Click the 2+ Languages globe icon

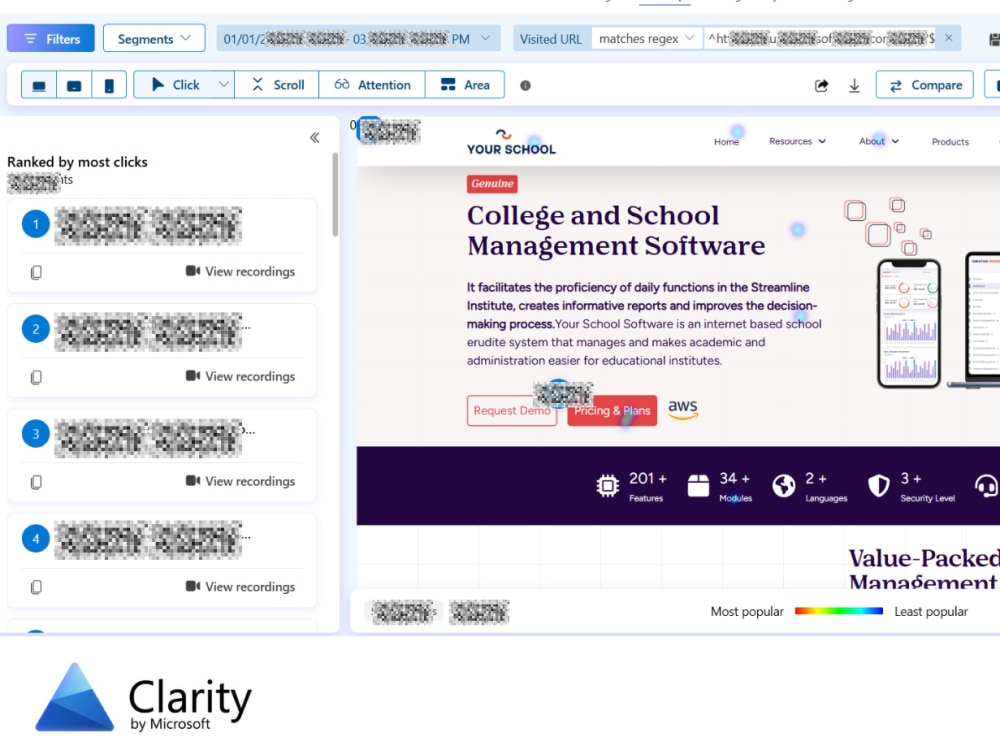click(x=784, y=485)
